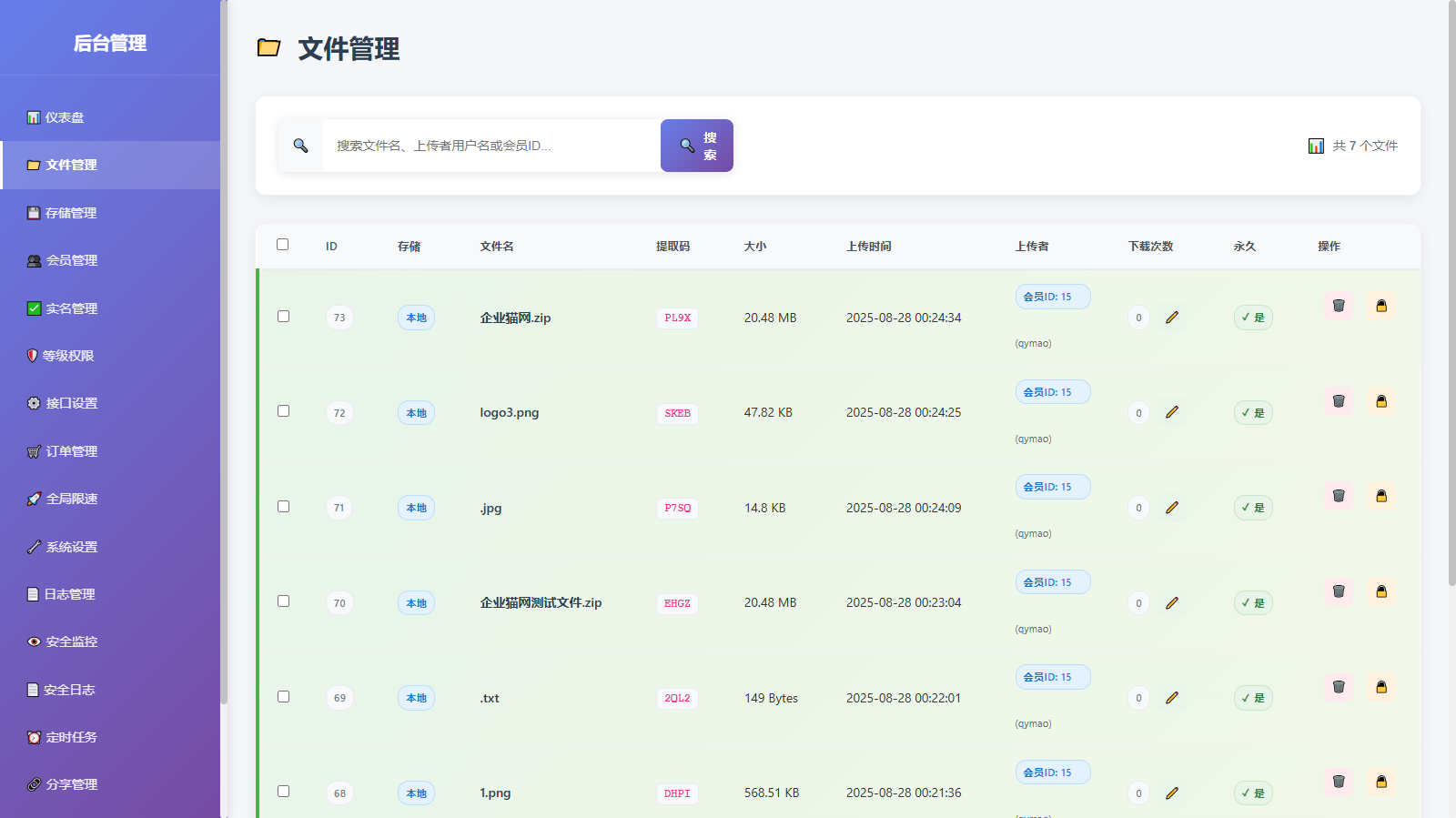Open 定时任务 in the sidebar
Viewport: 1456px width, 818px height.
pyautogui.click(x=72, y=737)
